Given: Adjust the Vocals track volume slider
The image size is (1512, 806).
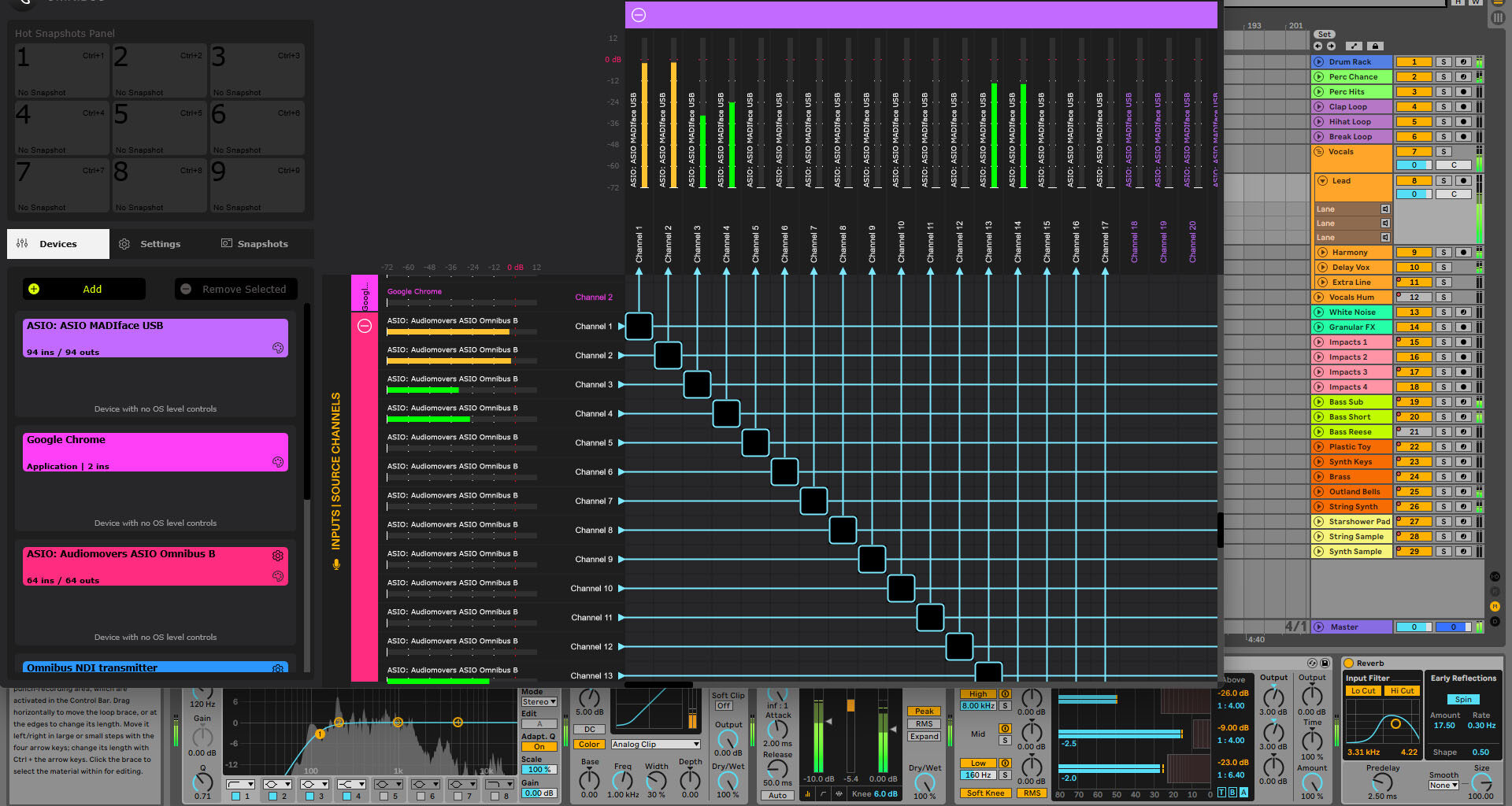Looking at the screenshot, I should (1414, 165).
